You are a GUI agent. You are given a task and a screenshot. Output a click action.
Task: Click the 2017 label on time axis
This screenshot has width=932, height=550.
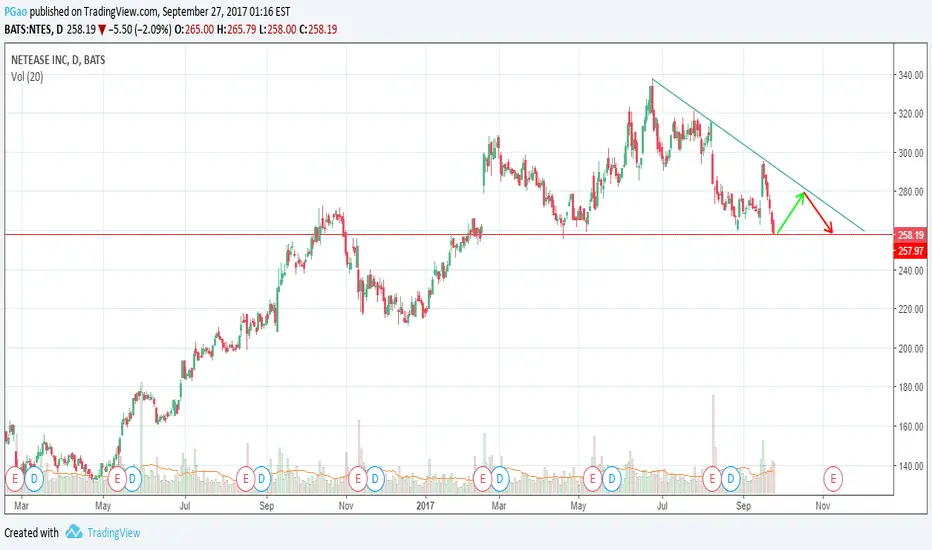point(425,506)
